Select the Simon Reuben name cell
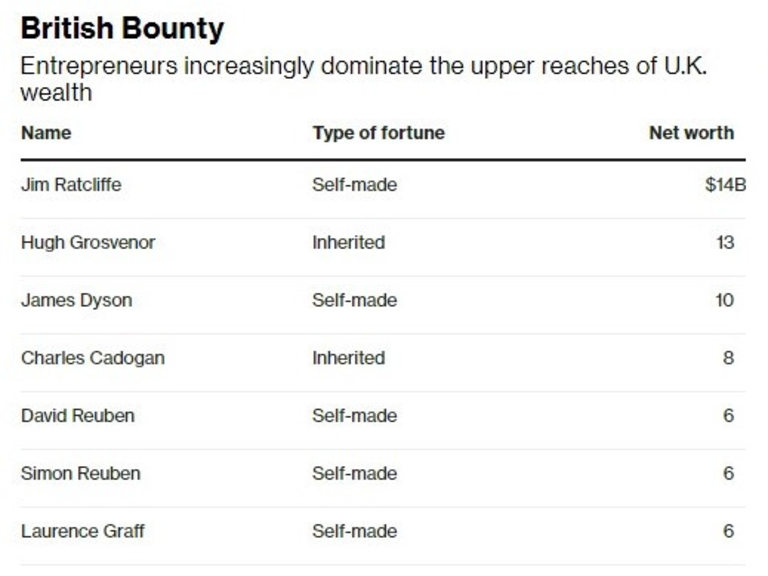The width and height of the screenshot is (768, 576). (x=78, y=474)
